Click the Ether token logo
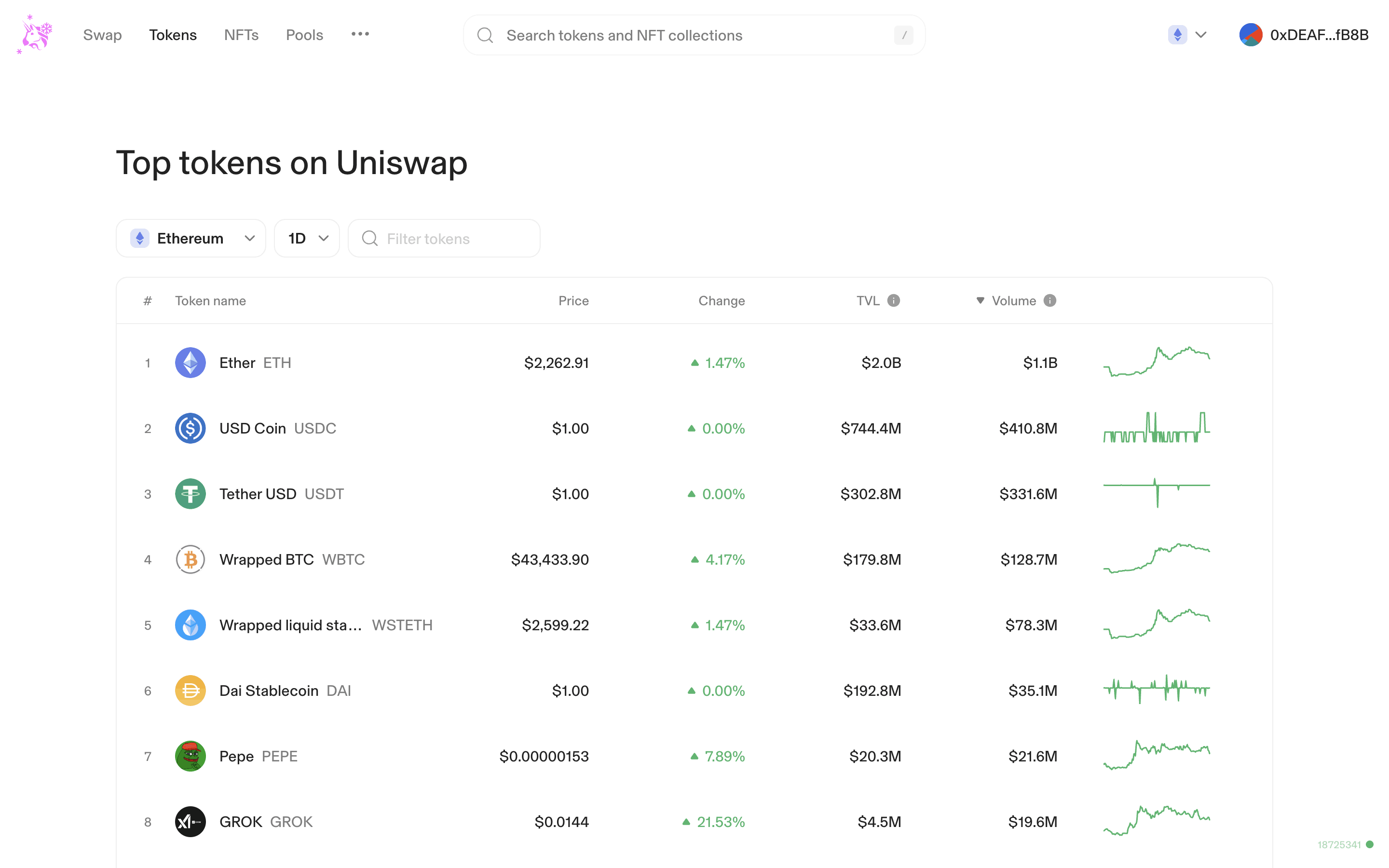 pyautogui.click(x=191, y=363)
